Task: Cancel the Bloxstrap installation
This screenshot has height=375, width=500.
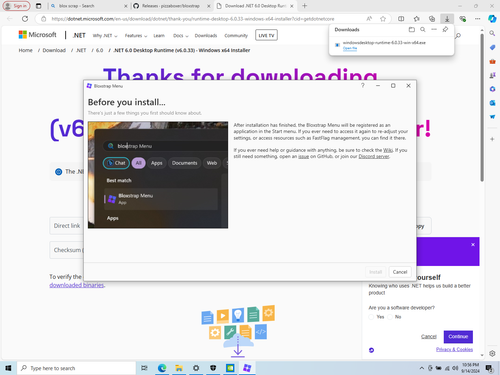Action: tap(400, 272)
